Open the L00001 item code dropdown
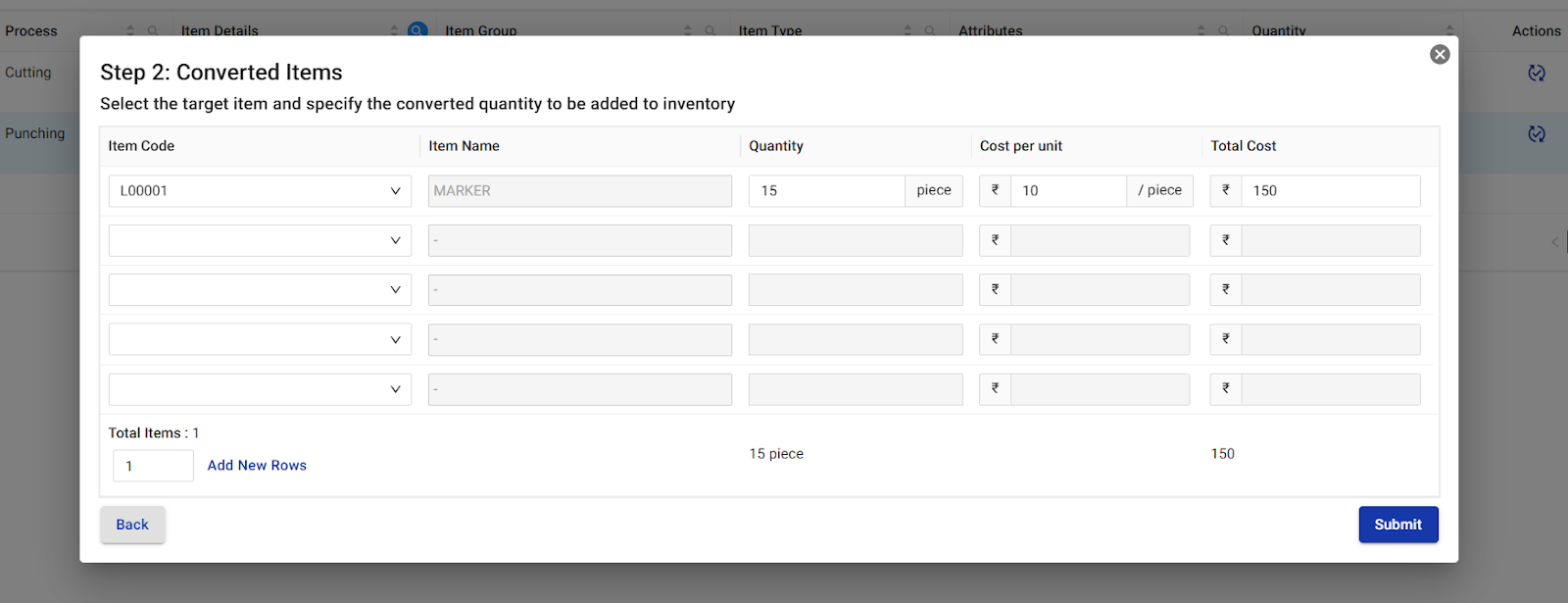The image size is (1568, 603). click(260, 191)
